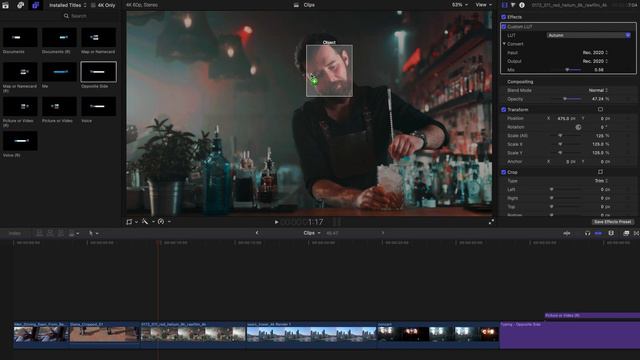Click Save Effects Preset button
Screen dimensions: 640x360
click(612, 222)
